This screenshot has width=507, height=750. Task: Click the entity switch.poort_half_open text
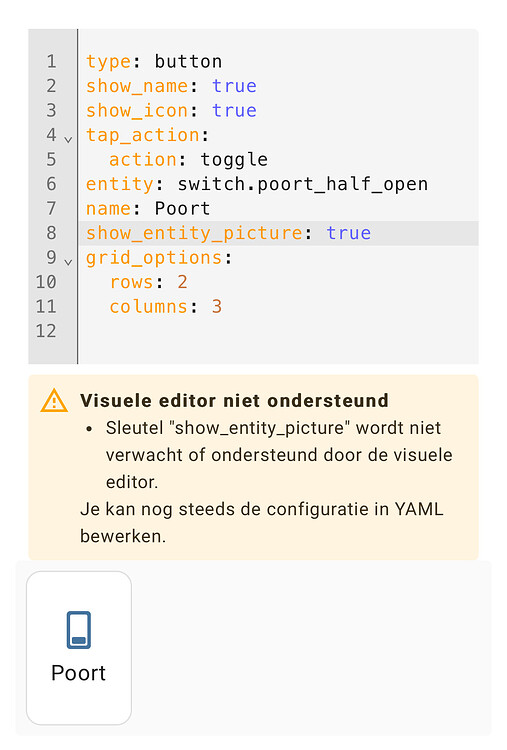coord(303,184)
